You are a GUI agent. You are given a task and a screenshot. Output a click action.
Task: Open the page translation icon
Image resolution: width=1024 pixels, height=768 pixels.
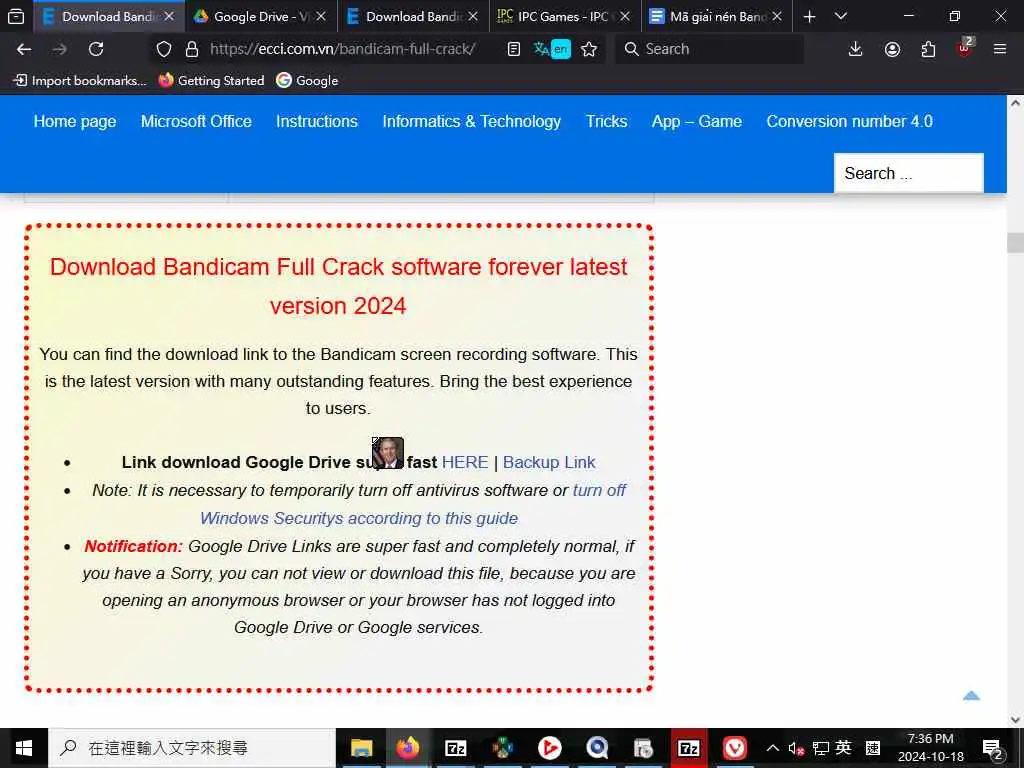(x=552, y=49)
